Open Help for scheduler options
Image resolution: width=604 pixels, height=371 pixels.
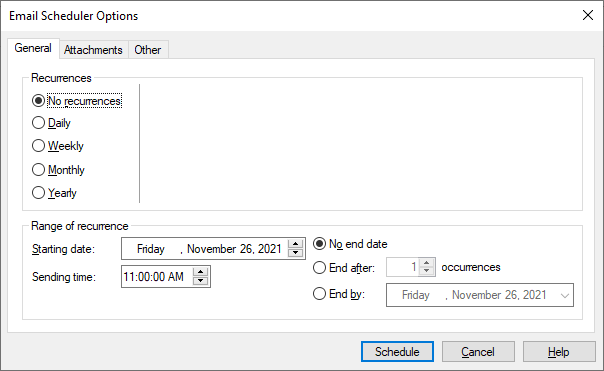[559, 352]
